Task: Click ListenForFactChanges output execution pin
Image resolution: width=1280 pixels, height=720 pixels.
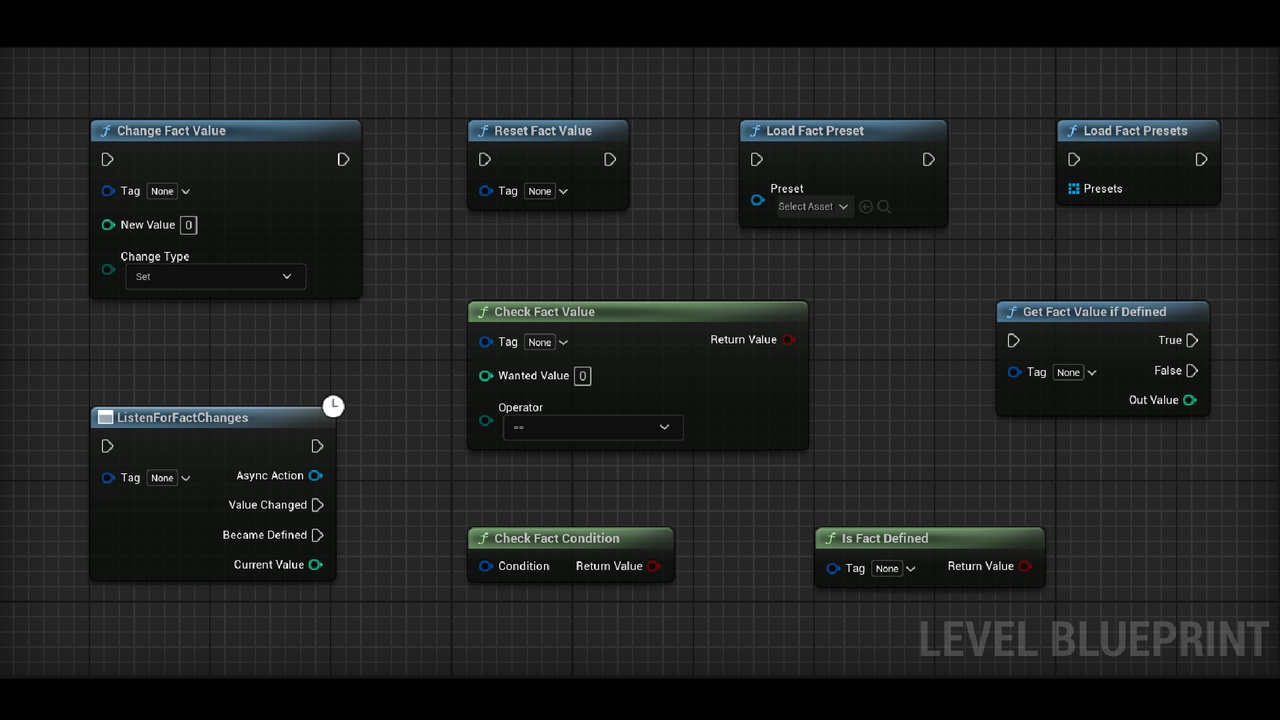Action: tap(317, 447)
